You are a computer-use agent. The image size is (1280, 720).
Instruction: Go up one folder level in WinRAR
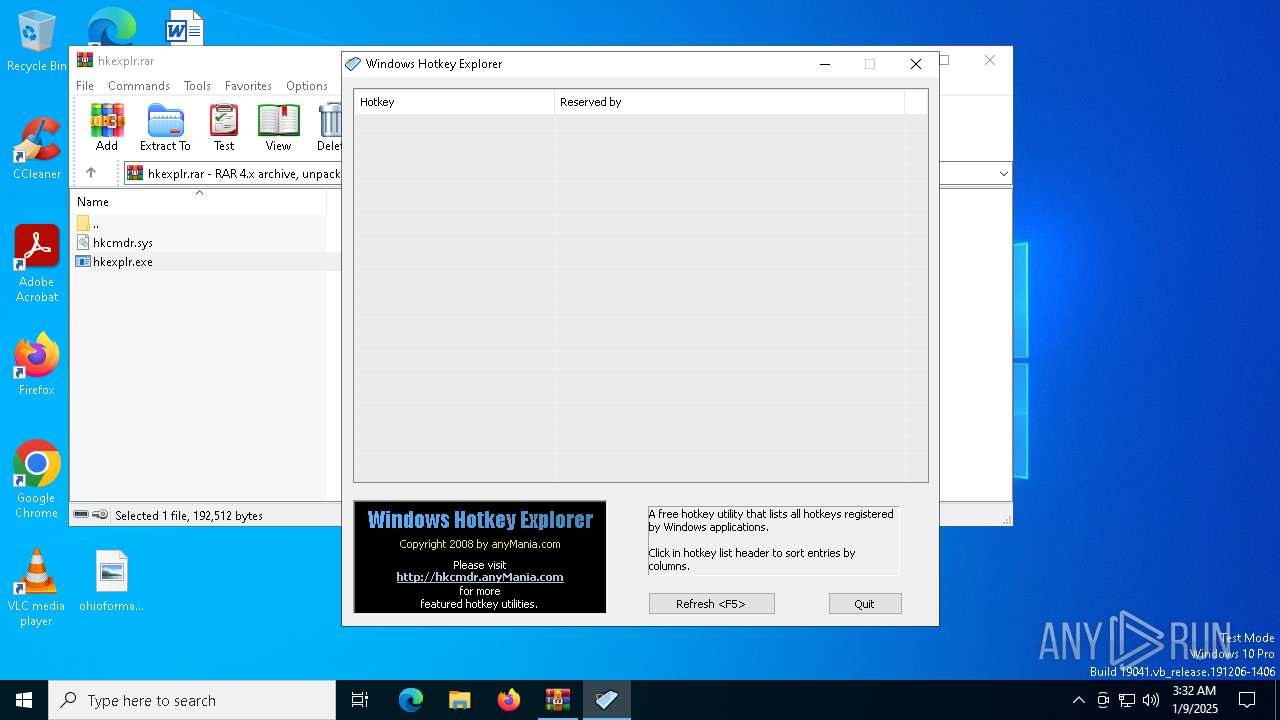click(x=91, y=173)
